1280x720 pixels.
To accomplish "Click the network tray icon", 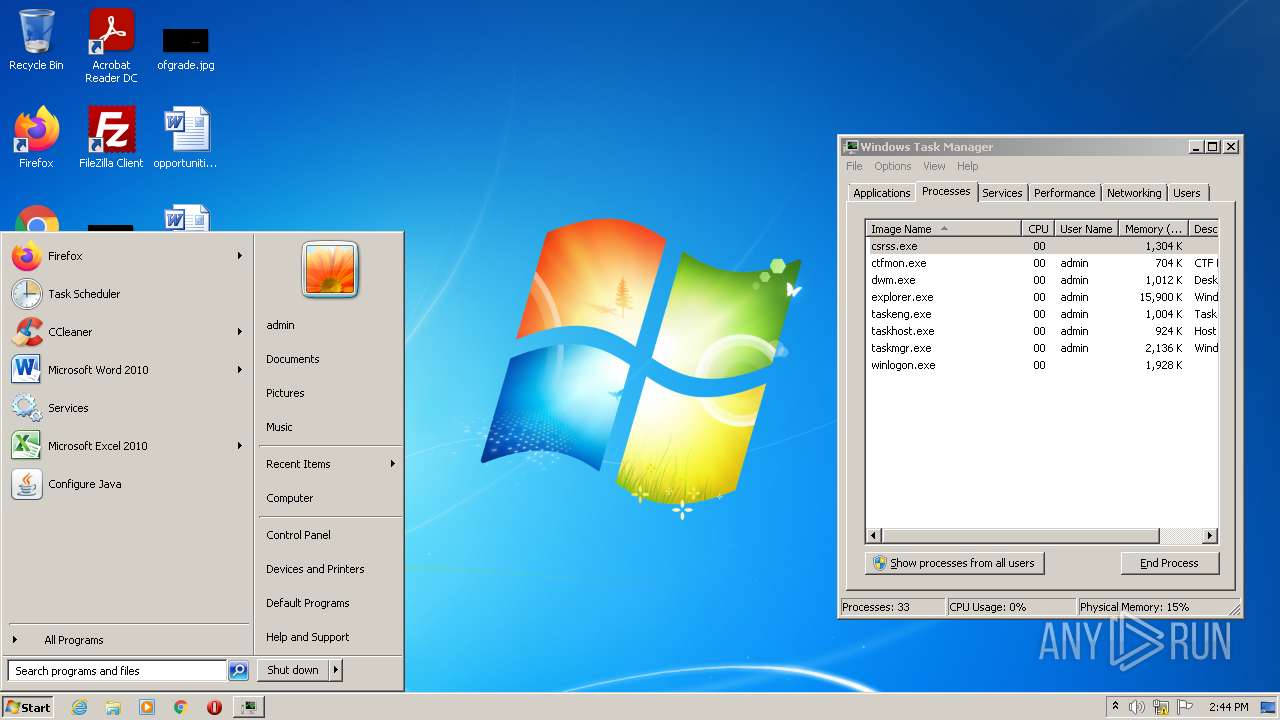I will pyautogui.click(x=1161, y=707).
